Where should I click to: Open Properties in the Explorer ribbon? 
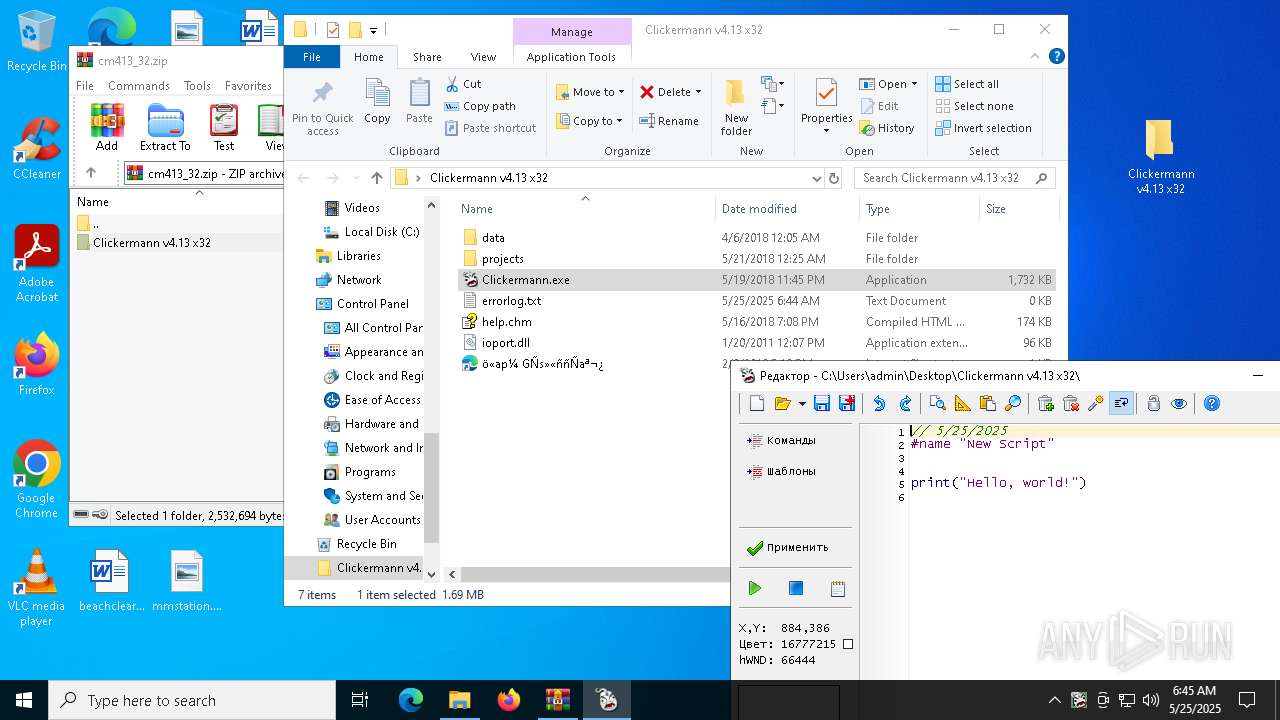click(x=826, y=108)
